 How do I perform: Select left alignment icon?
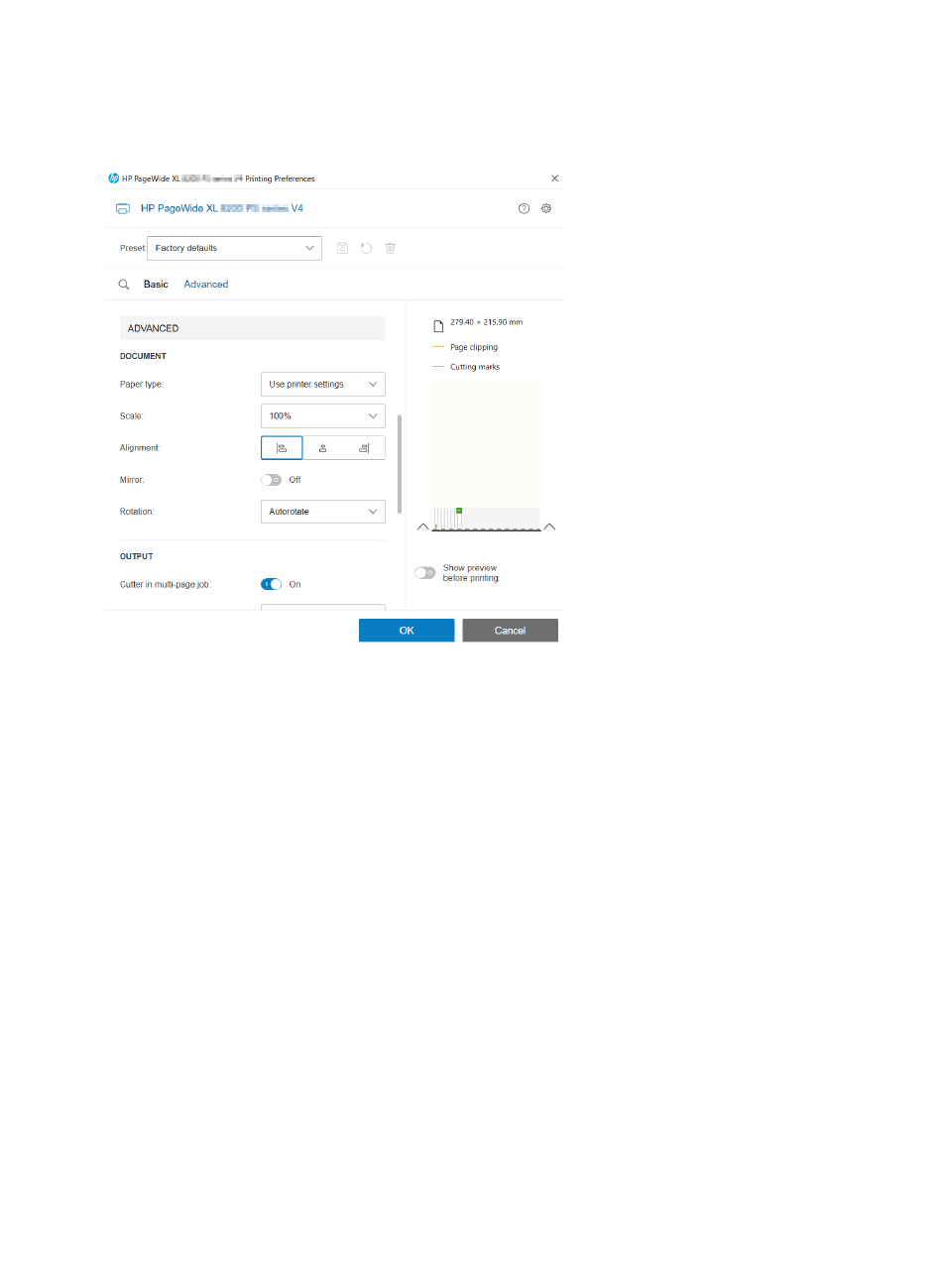282,448
